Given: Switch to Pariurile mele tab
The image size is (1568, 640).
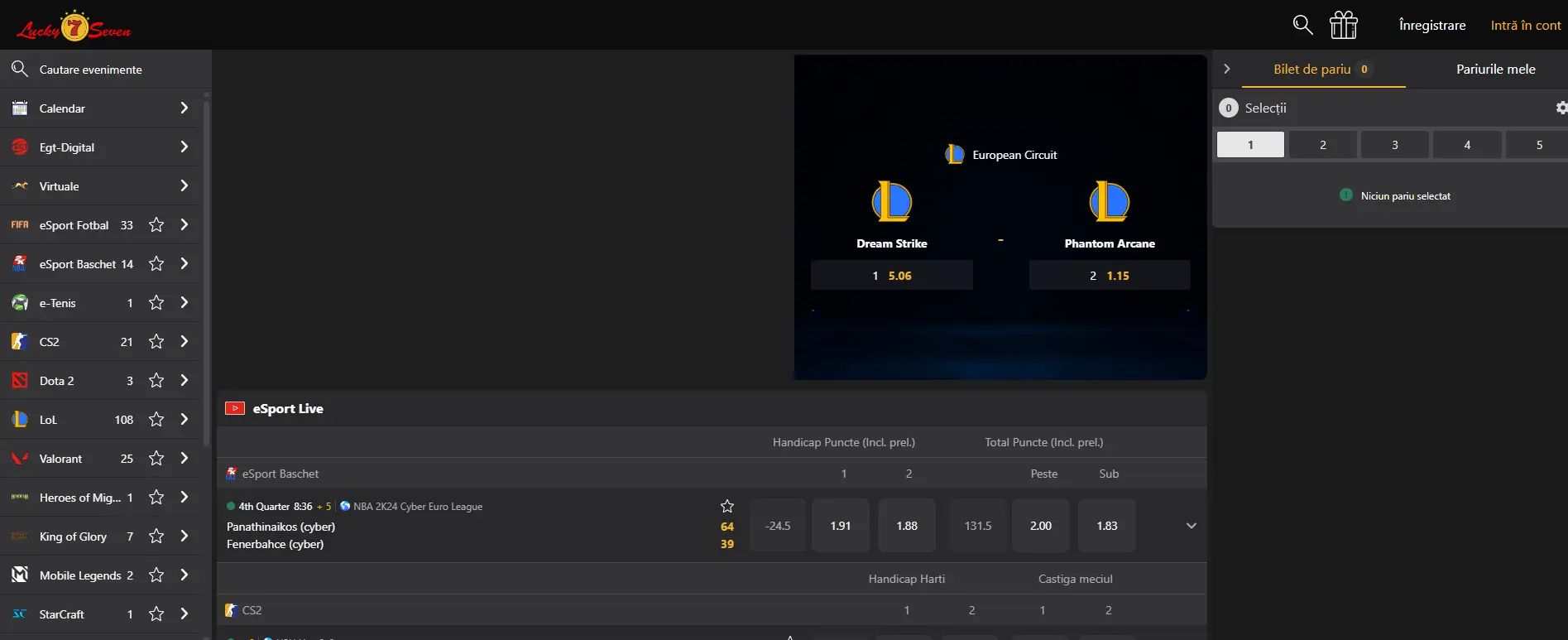Looking at the screenshot, I should 1496,70.
